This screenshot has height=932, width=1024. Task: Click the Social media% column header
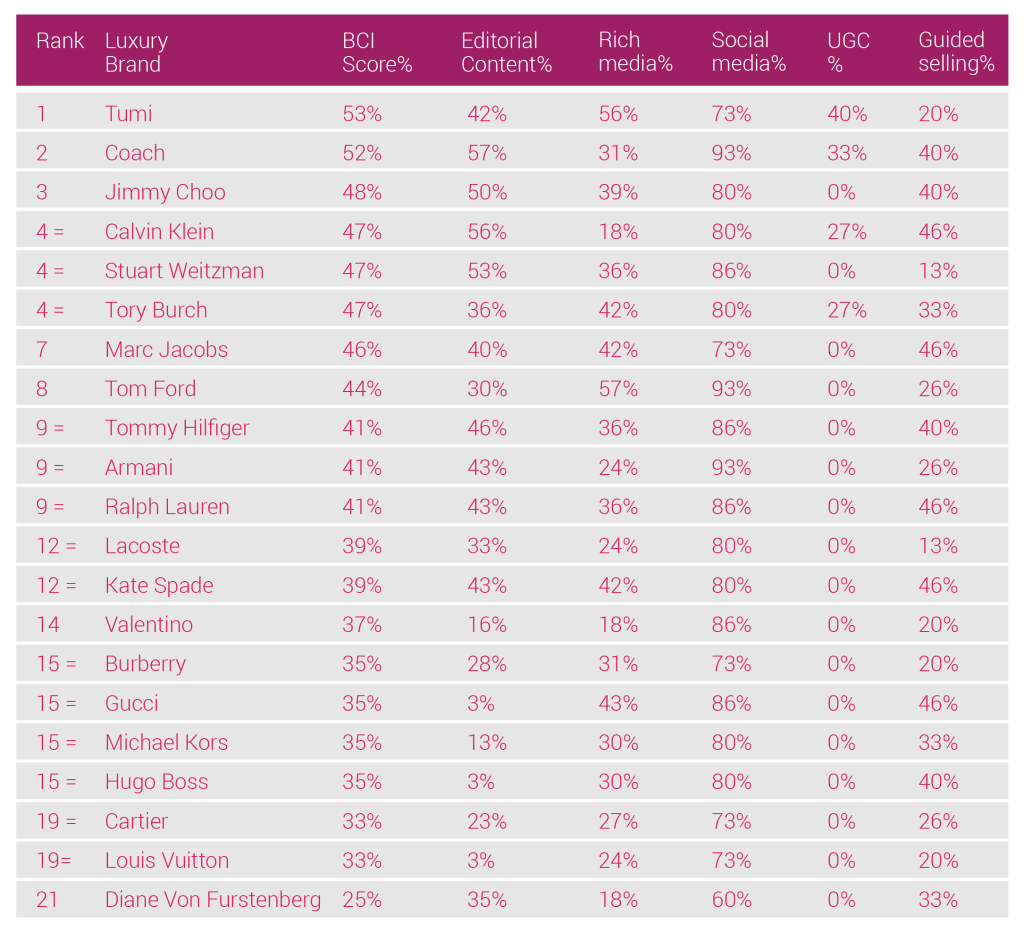pos(749,52)
